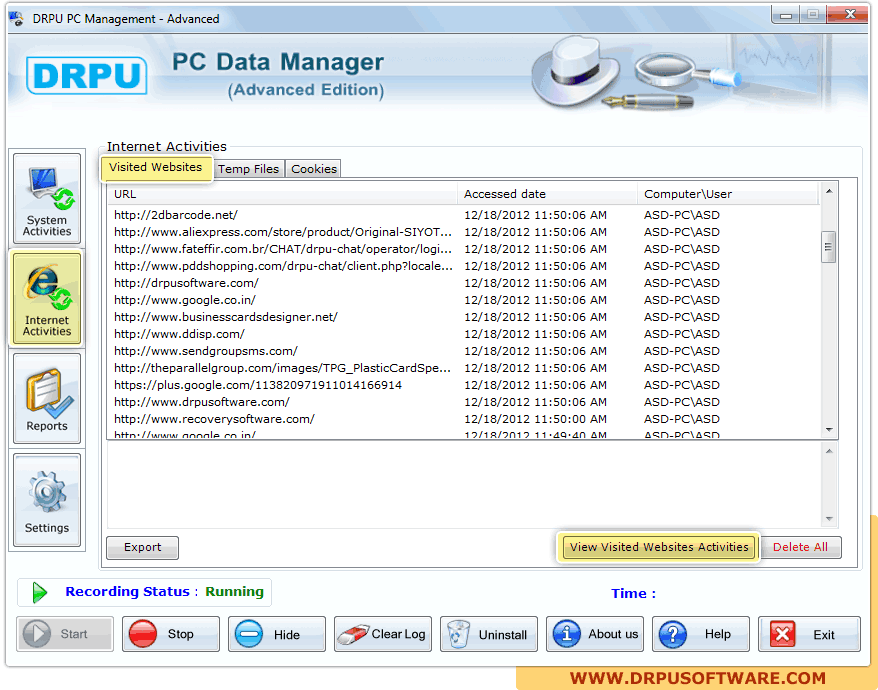Click the Uninstall recycle bin button
The width and height of the screenshot is (878, 690).
tap(489, 634)
